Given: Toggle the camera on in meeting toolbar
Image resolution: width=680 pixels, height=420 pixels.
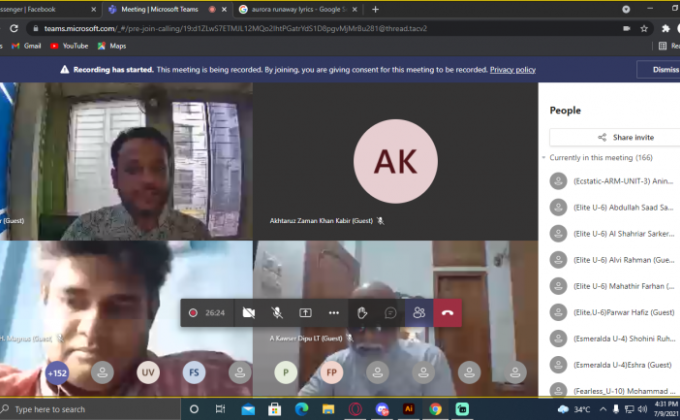Looking at the screenshot, I should pyautogui.click(x=248, y=312).
